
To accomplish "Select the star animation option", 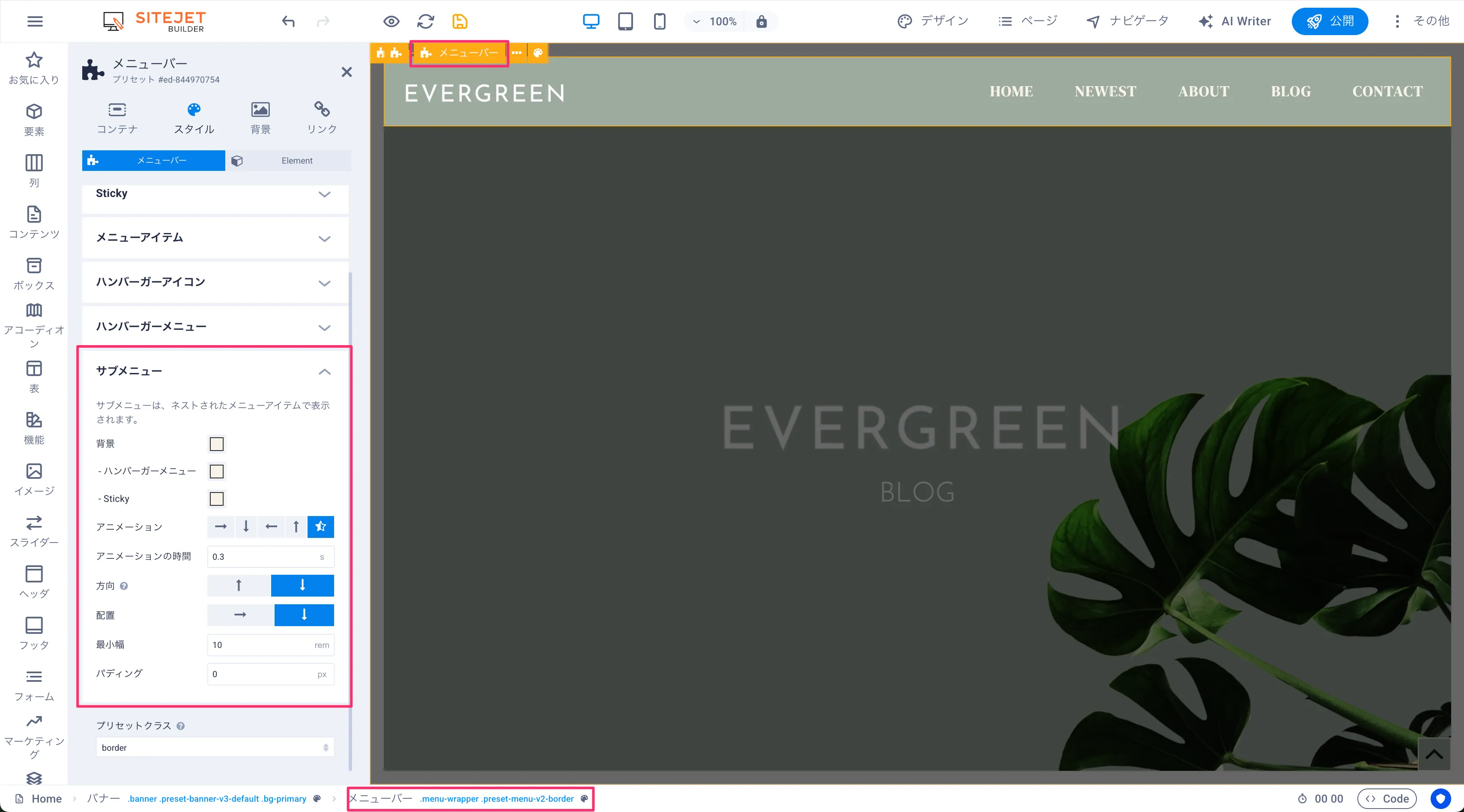I will [320, 527].
